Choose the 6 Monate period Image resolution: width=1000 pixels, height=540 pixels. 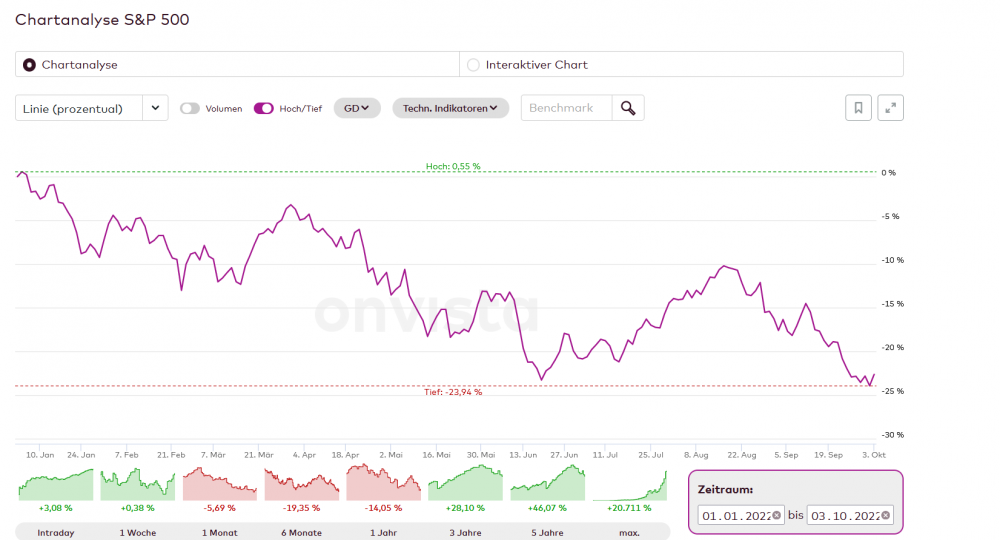click(x=302, y=533)
